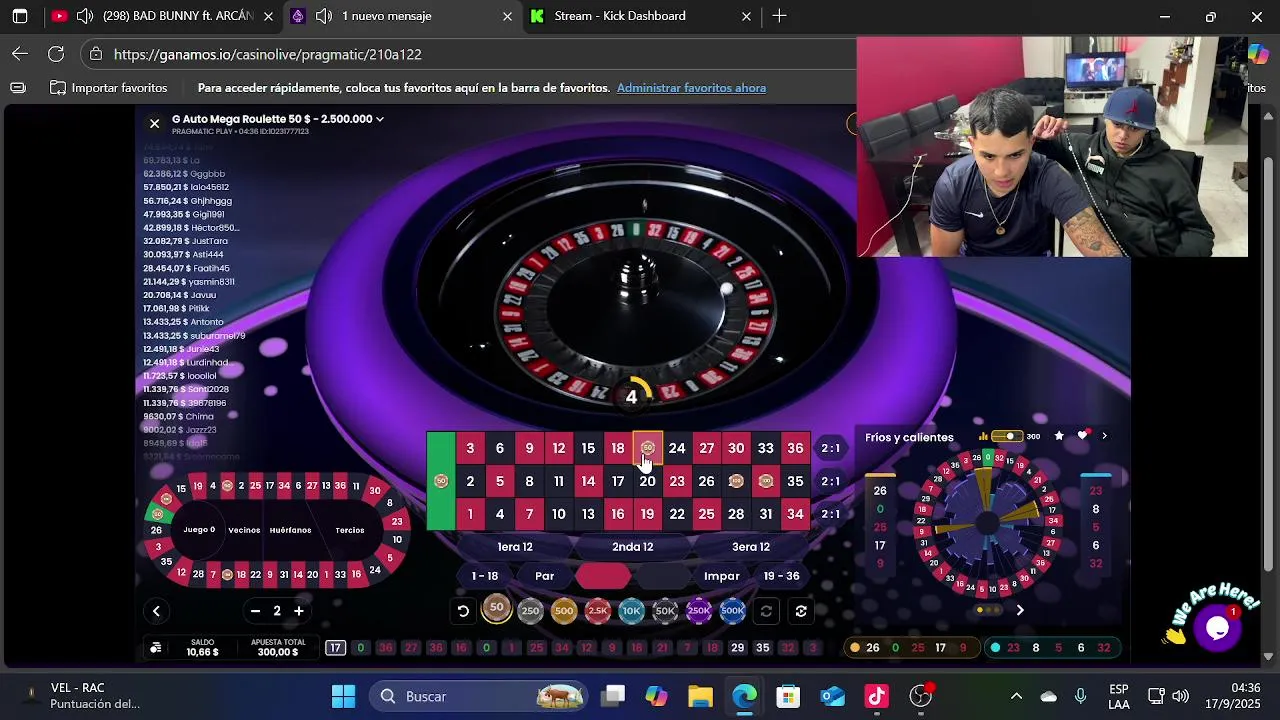This screenshot has height=720, width=1280.
Task: Bet on number 36 on the table
Action: (795, 449)
